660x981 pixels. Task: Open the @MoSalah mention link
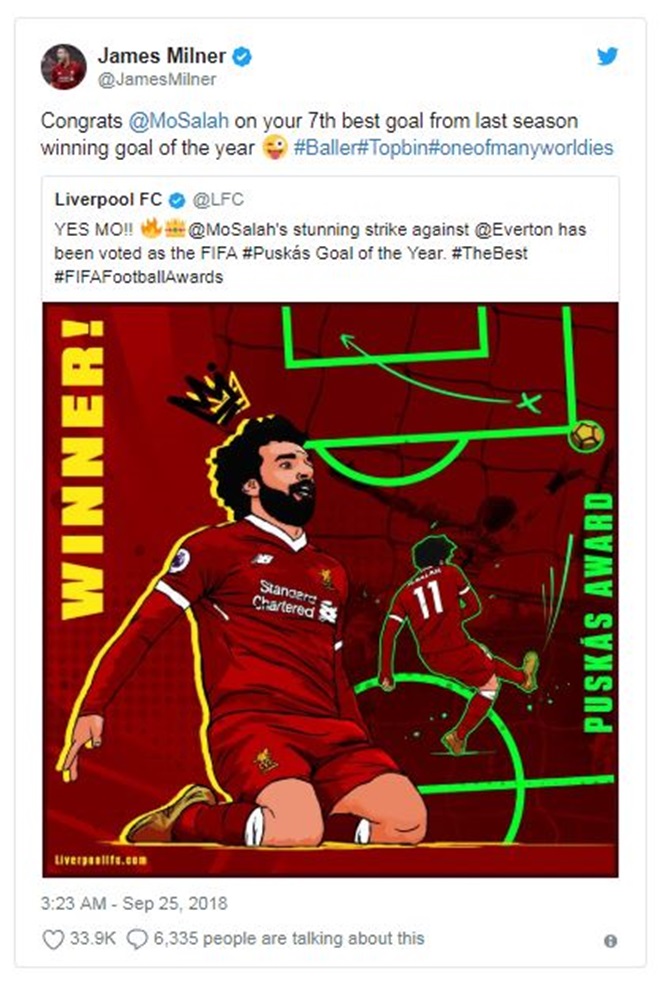point(178,120)
